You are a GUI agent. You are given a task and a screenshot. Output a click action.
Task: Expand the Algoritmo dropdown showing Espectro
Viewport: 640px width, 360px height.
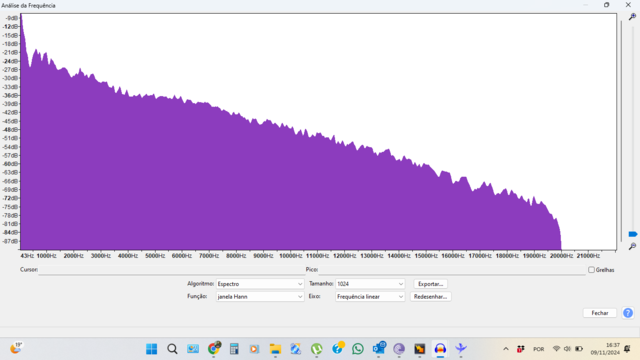click(x=260, y=284)
